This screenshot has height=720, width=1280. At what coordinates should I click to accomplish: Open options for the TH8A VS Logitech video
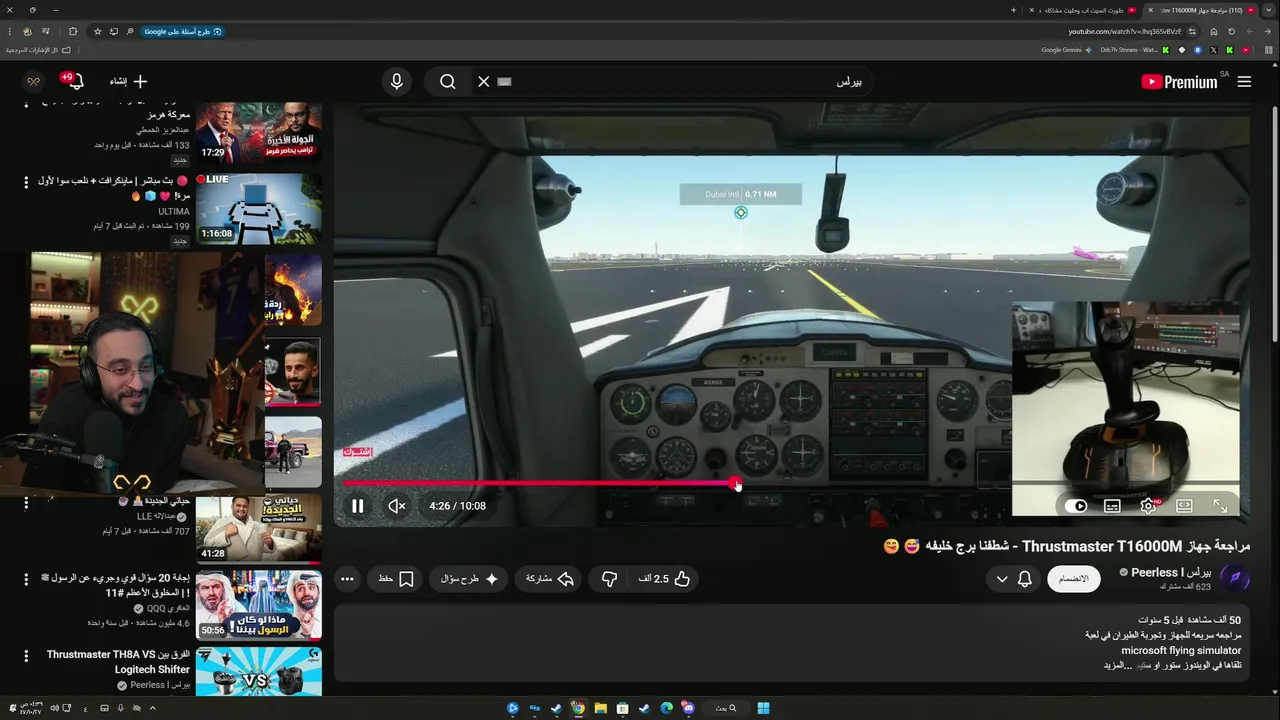coord(27,656)
